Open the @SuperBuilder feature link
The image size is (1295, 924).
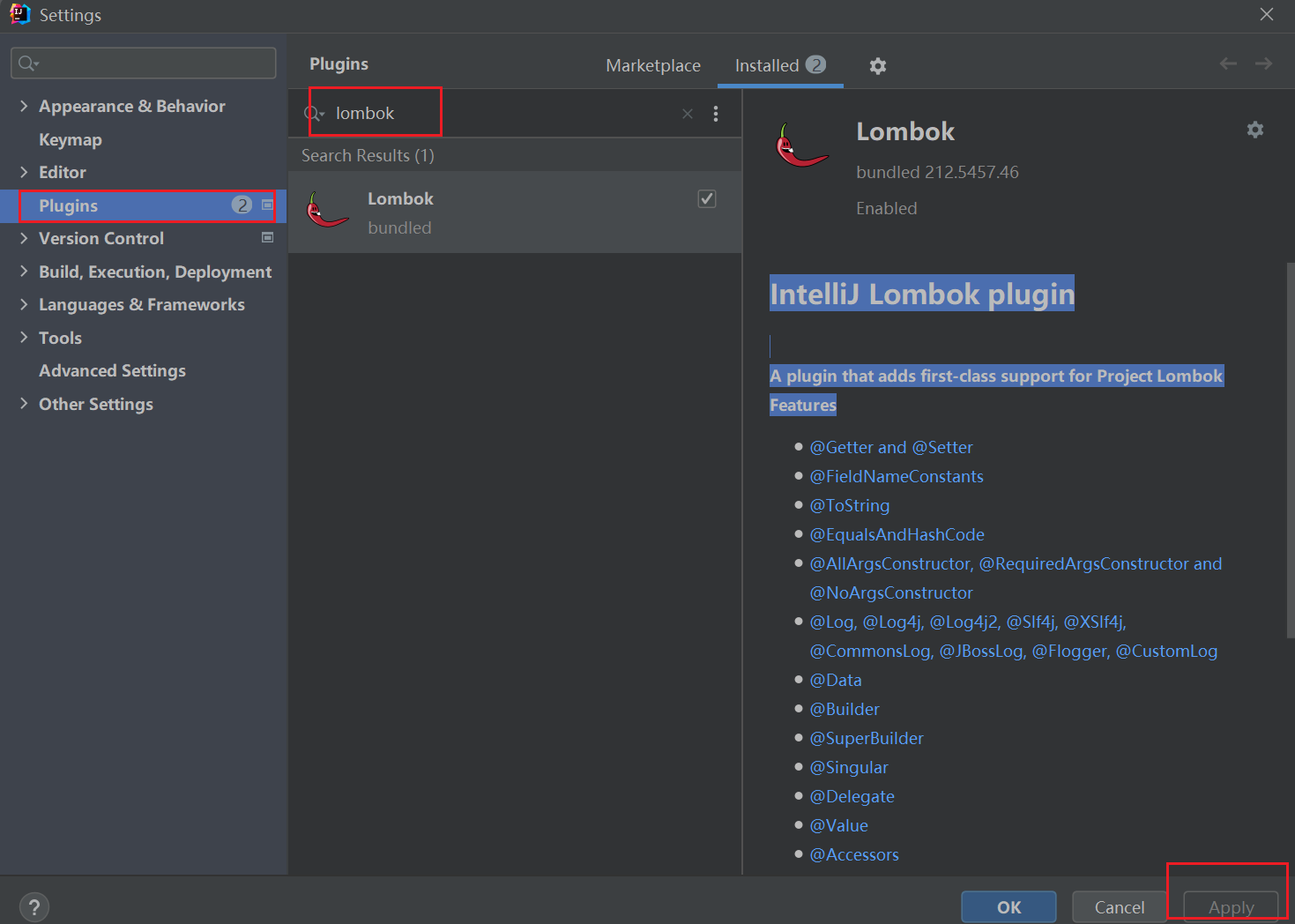point(867,738)
